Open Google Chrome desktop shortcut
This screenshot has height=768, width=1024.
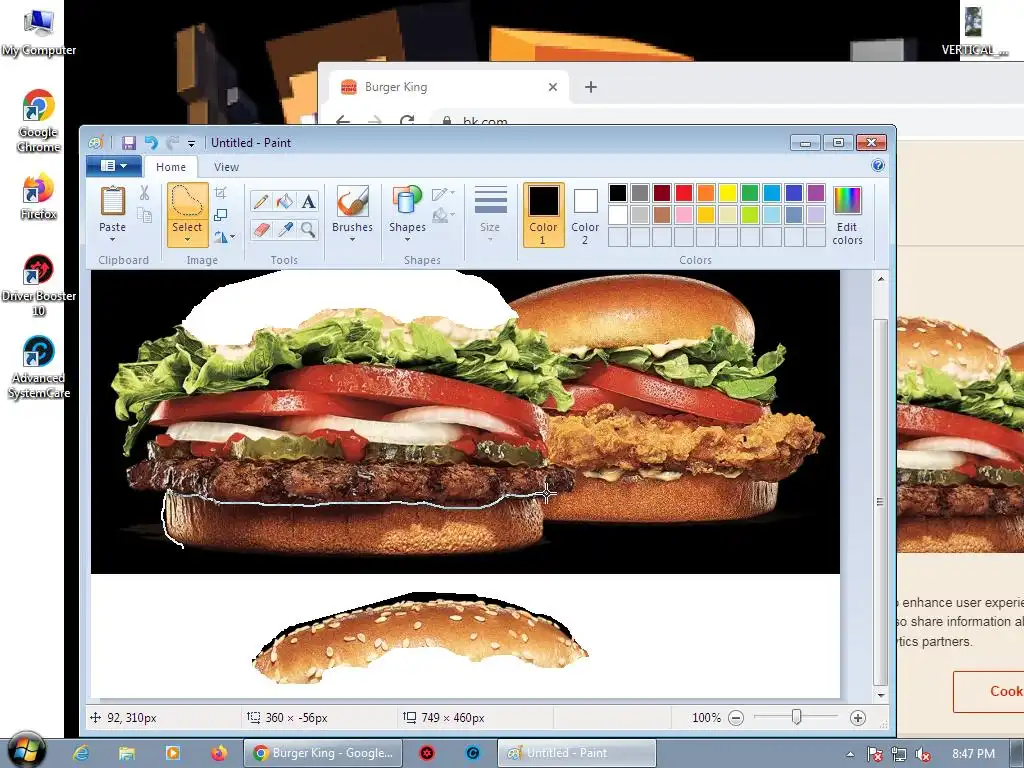[39, 121]
